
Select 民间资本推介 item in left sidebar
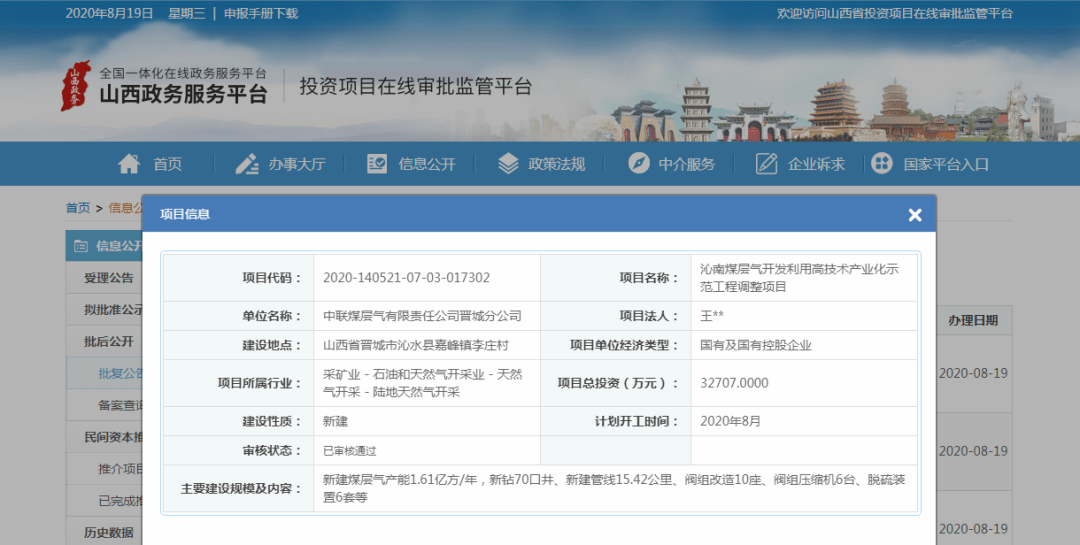[114, 437]
